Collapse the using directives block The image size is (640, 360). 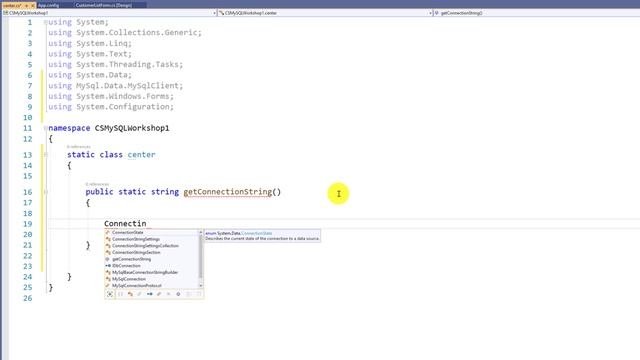coord(45,22)
